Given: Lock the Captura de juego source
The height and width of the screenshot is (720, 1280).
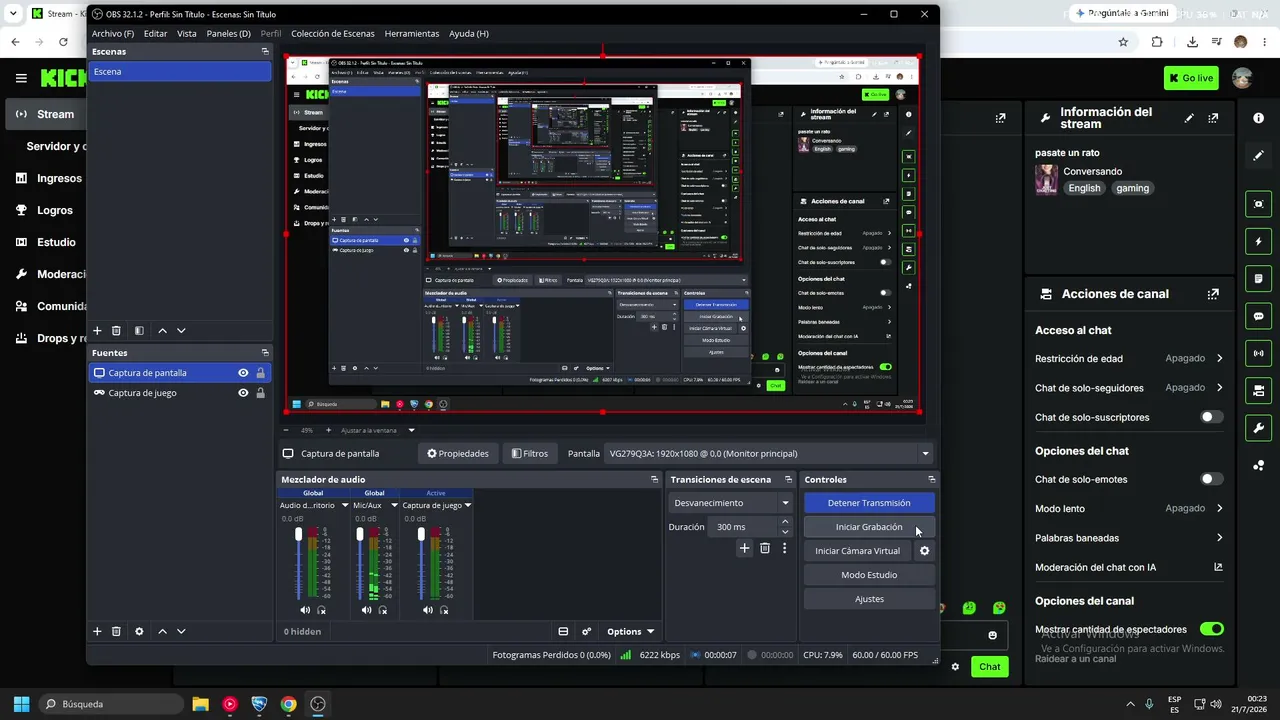Looking at the screenshot, I should (260, 393).
